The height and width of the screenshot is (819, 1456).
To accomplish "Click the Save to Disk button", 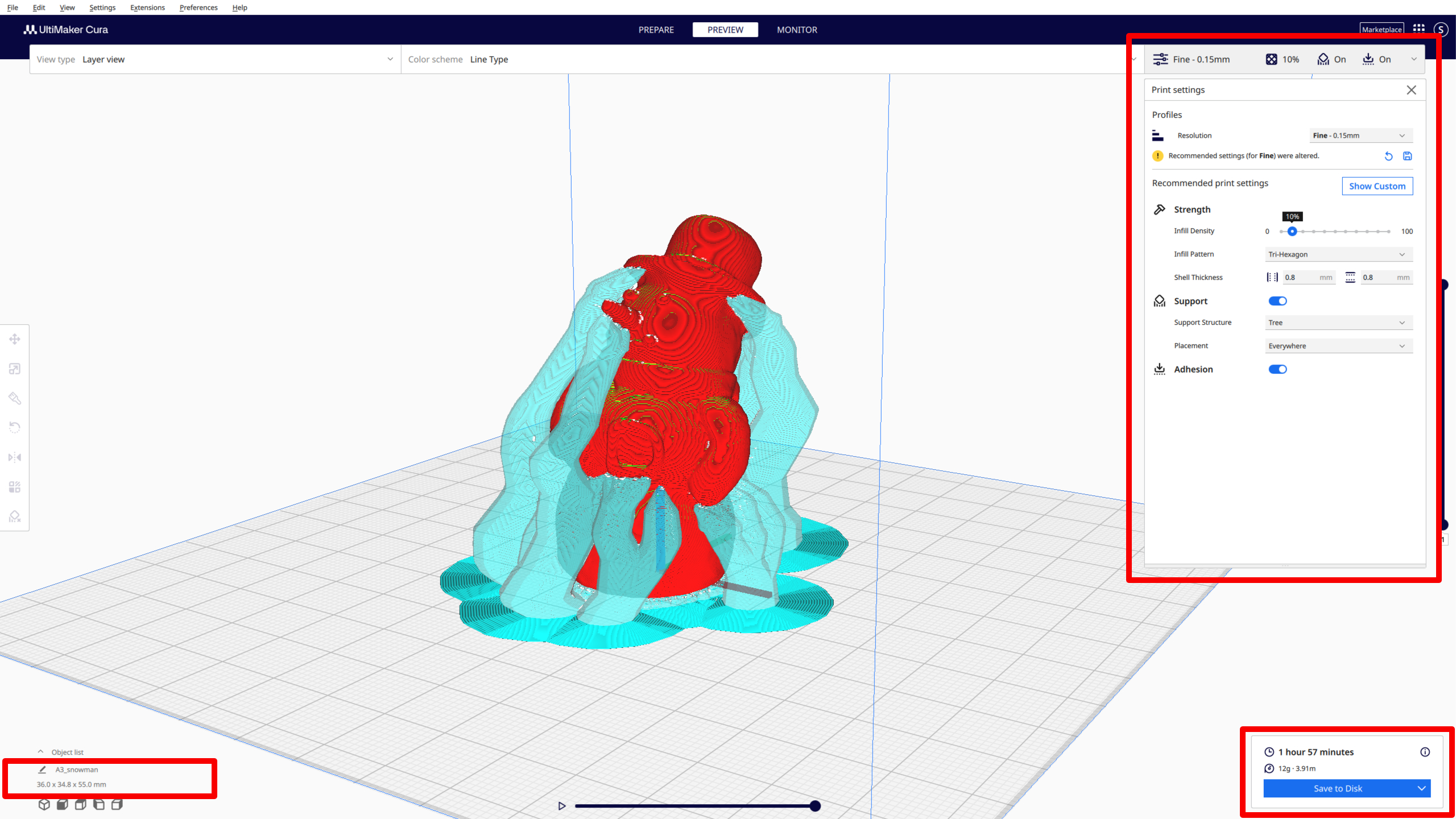I will [x=1338, y=788].
